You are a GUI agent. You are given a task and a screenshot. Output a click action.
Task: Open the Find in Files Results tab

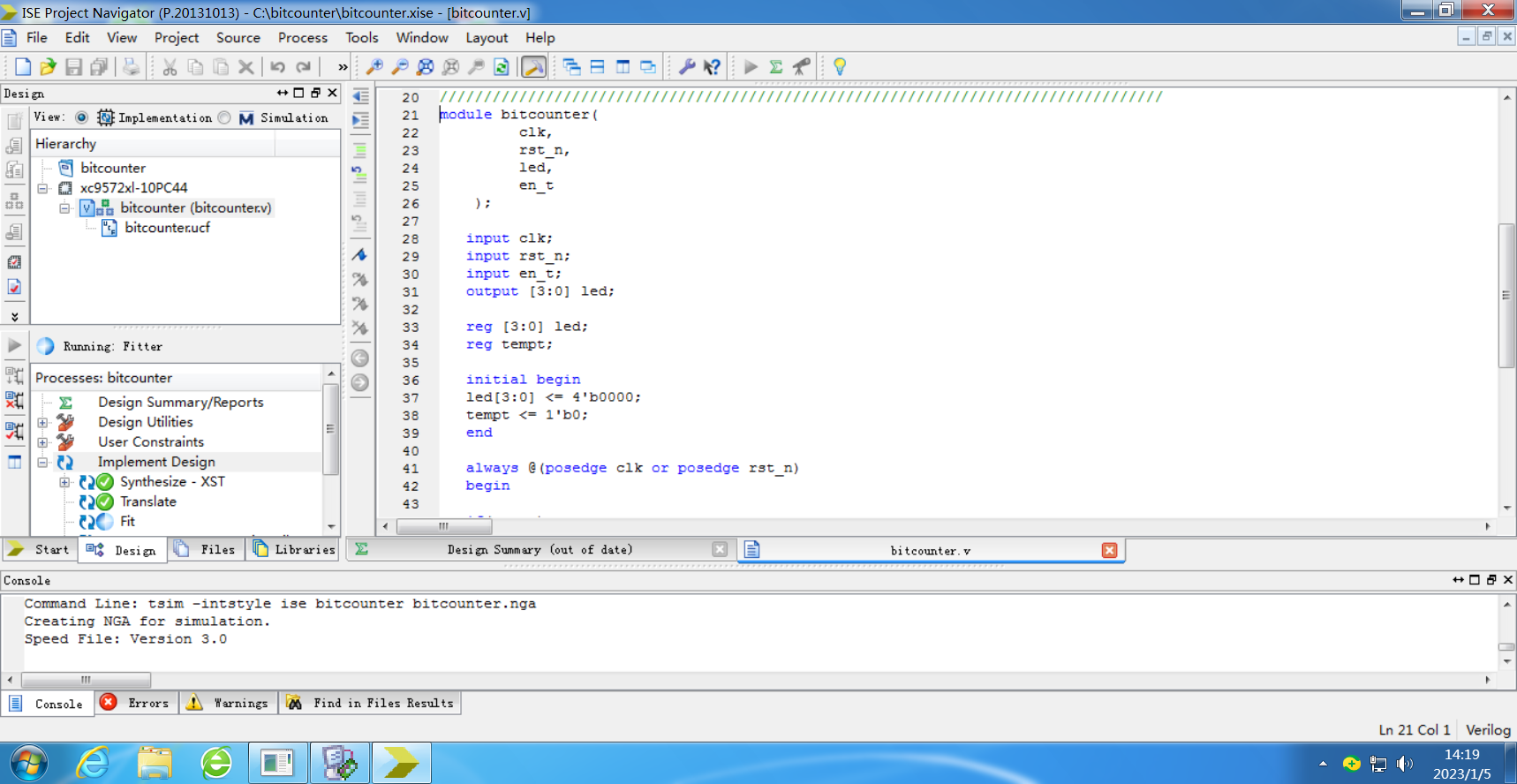[x=371, y=703]
